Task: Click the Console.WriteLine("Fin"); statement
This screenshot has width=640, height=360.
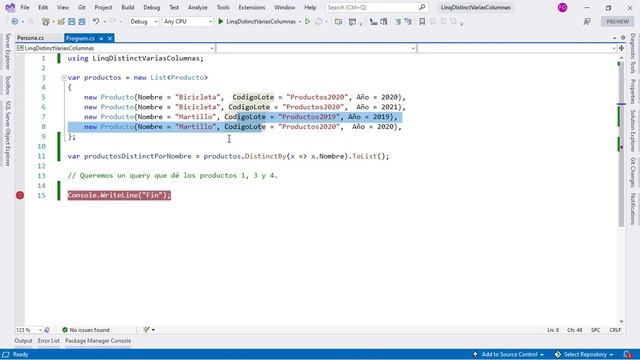Action: pyautogui.click(x=119, y=196)
